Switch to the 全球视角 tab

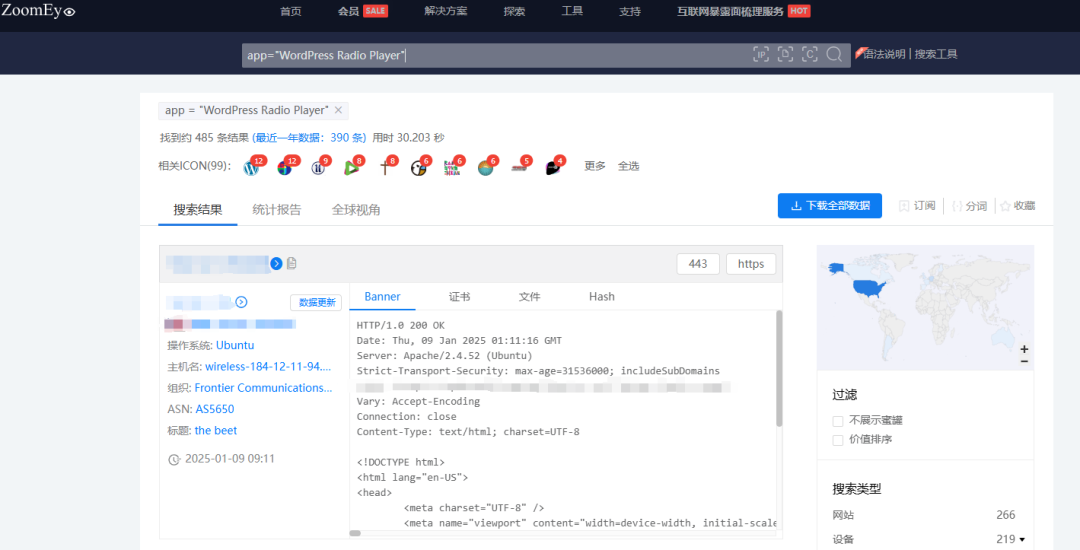356,210
